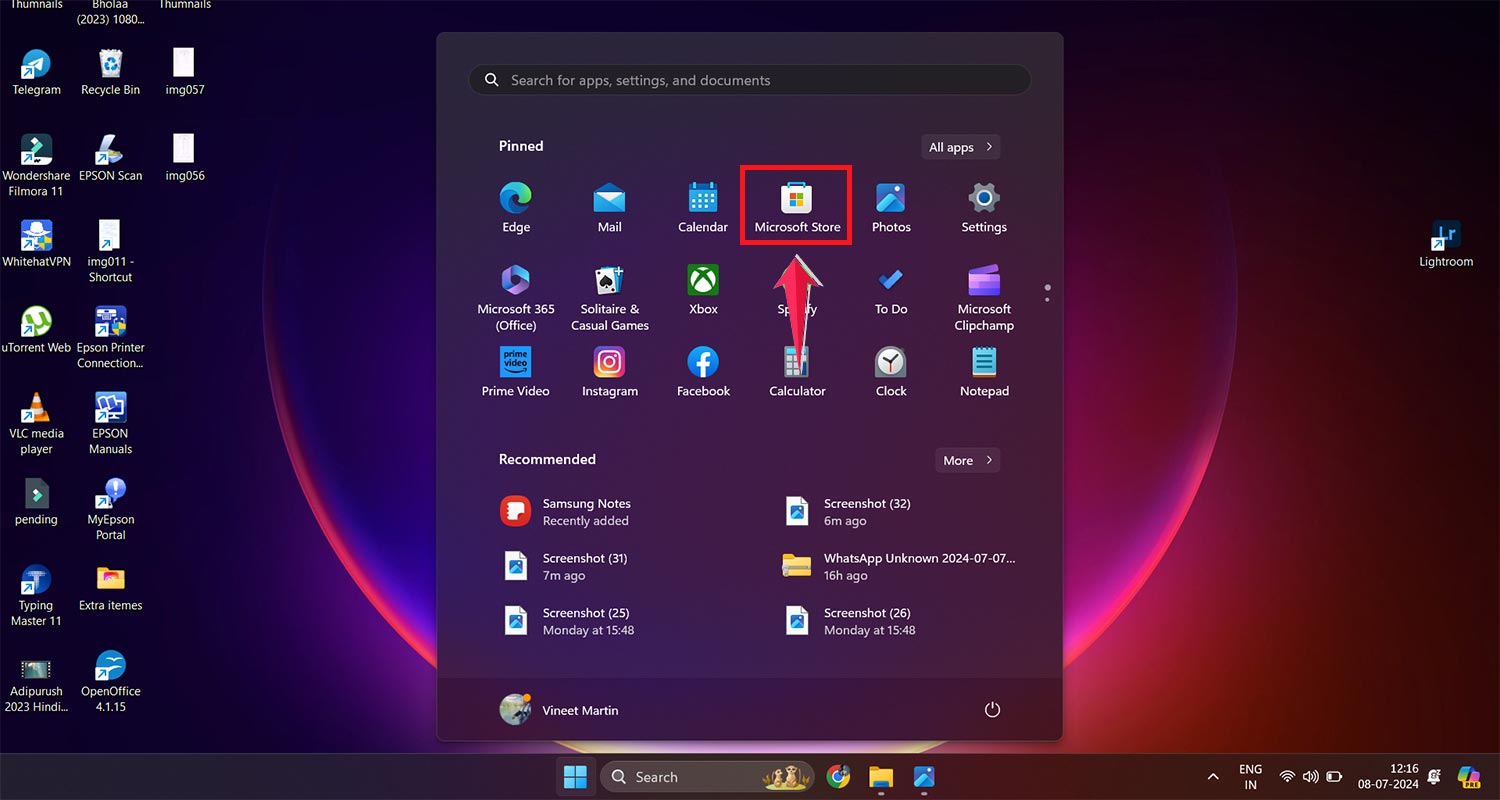Click the Start menu search field

point(748,80)
